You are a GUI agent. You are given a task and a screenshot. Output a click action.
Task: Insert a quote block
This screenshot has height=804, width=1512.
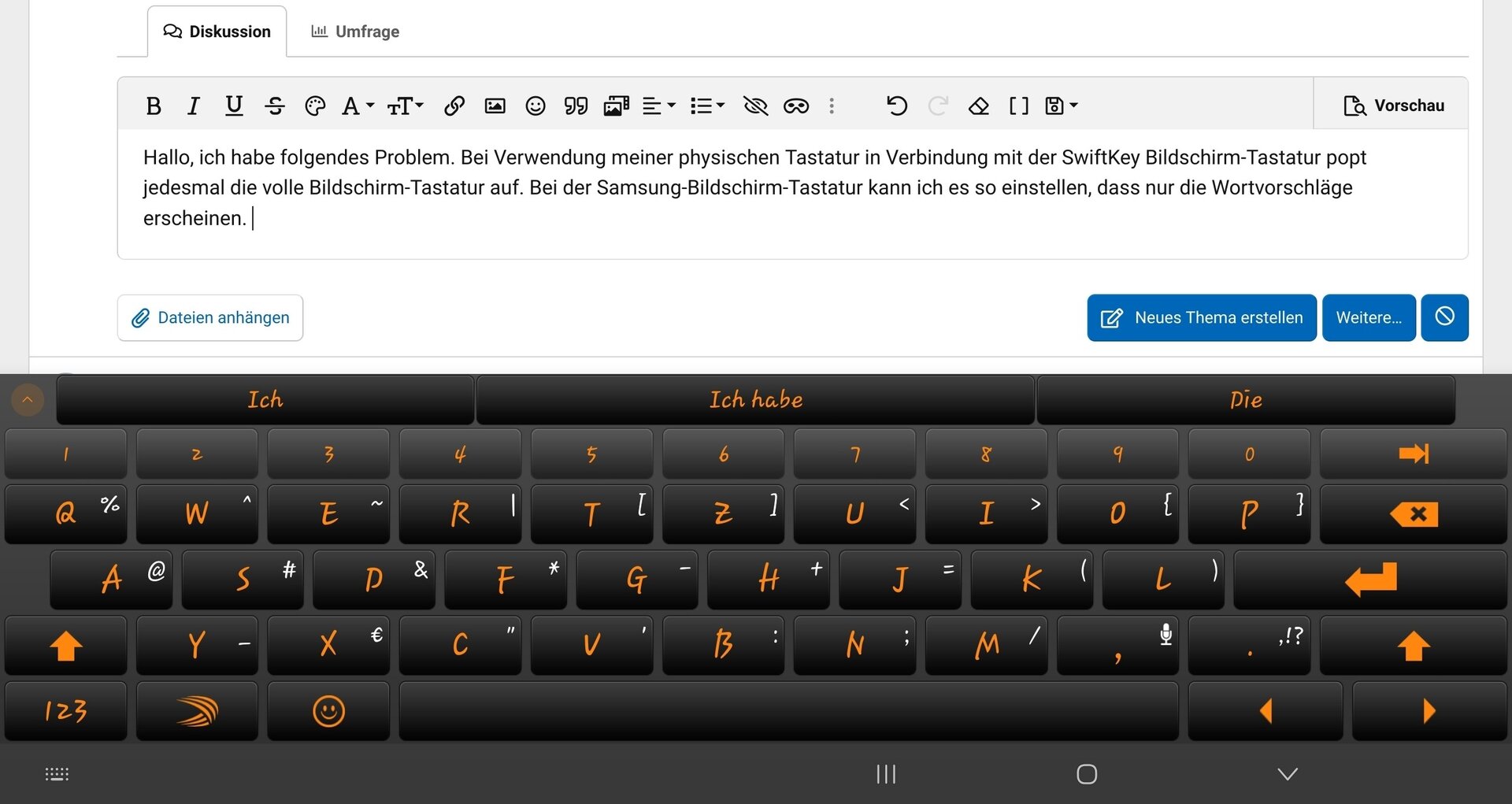pos(576,106)
